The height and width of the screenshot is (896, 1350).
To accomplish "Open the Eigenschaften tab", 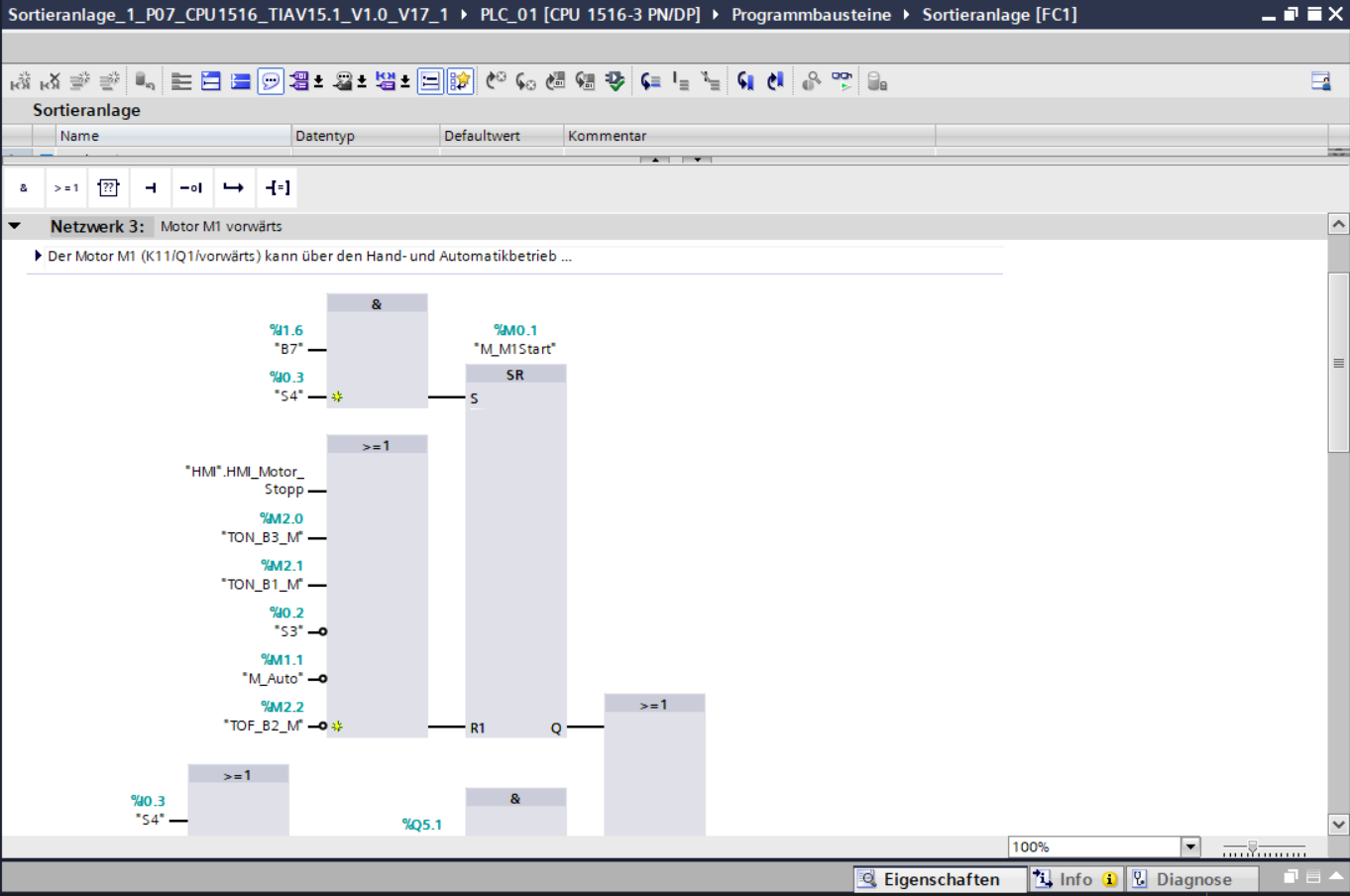I will pos(940,879).
